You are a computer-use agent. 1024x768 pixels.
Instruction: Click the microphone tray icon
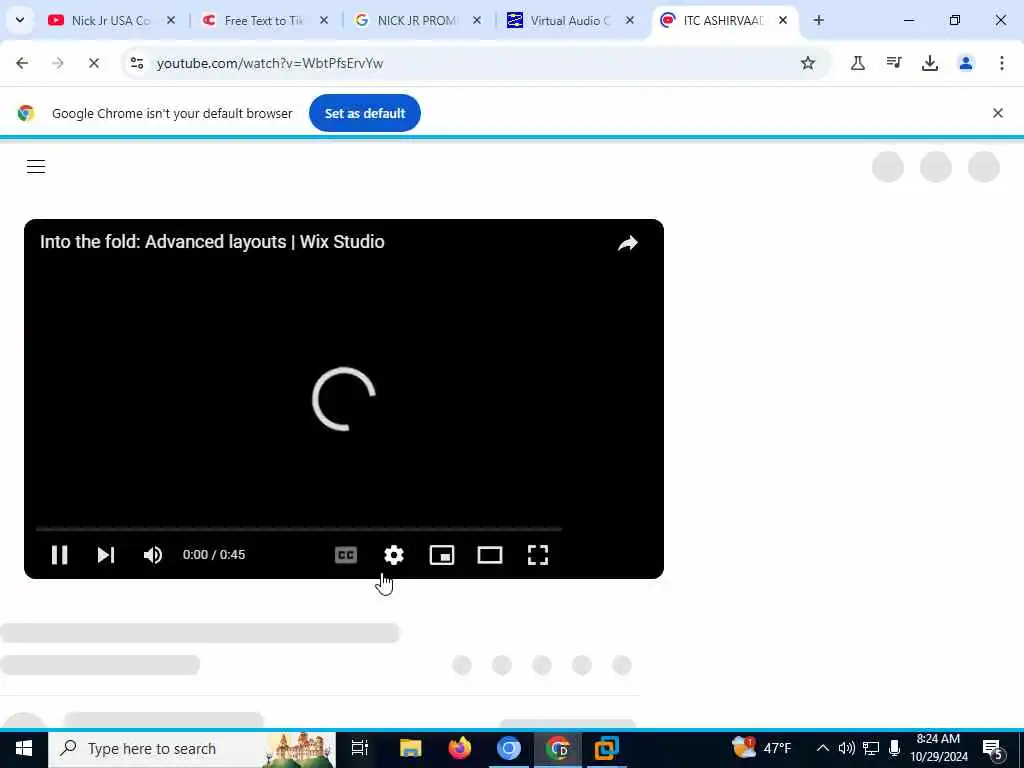(x=895, y=748)
